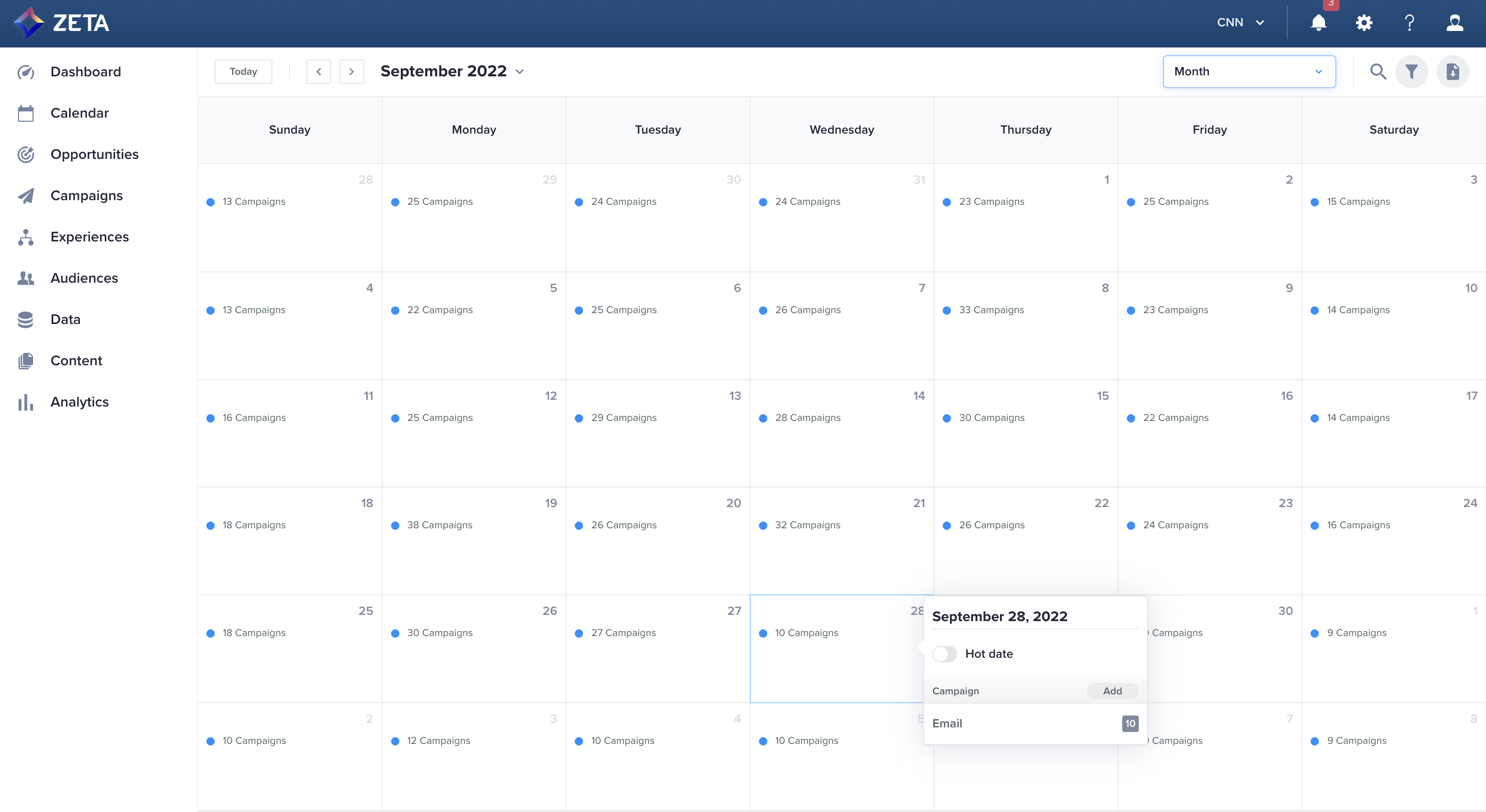Viewport: 1486px width, 812px height.
Task: Click Add campaign button in popup
Action: point(1111,691)
